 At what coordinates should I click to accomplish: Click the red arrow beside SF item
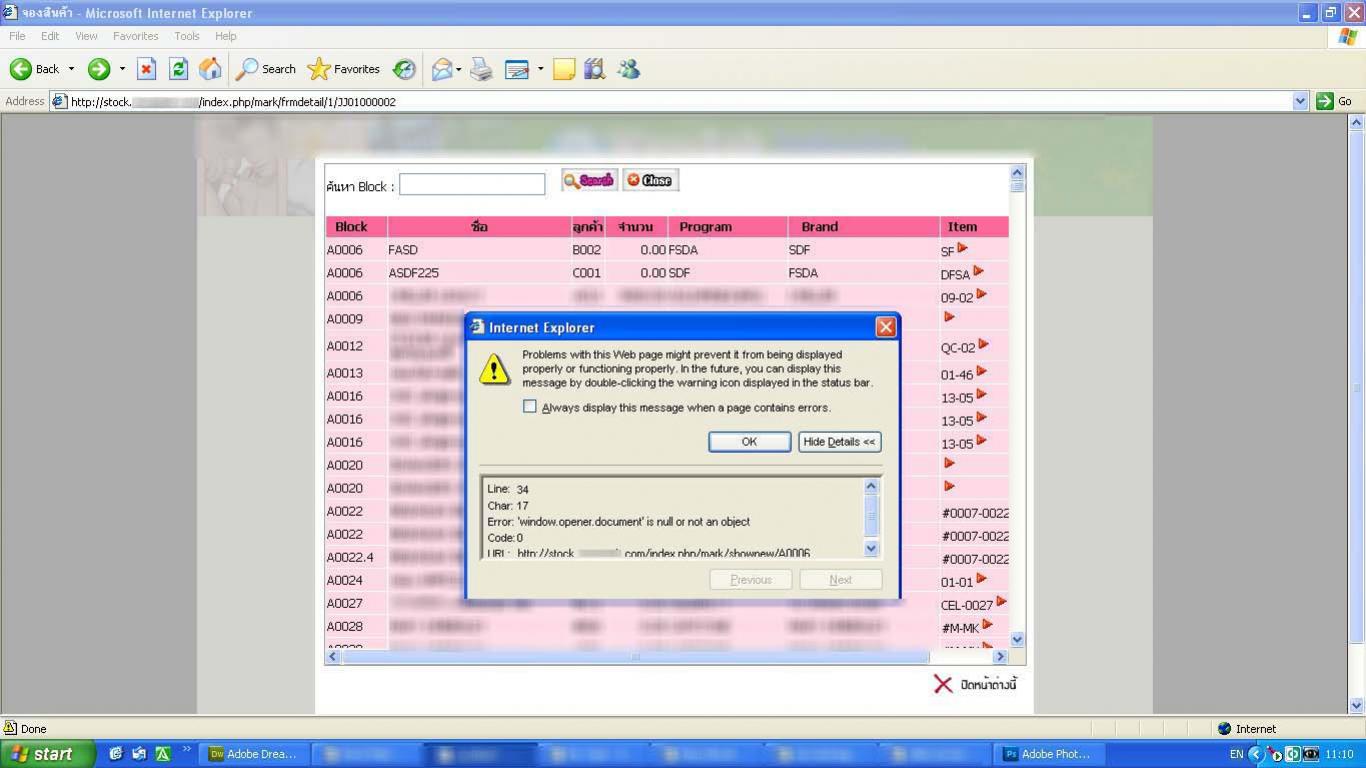pyautogui.click(x=962, y=248)
